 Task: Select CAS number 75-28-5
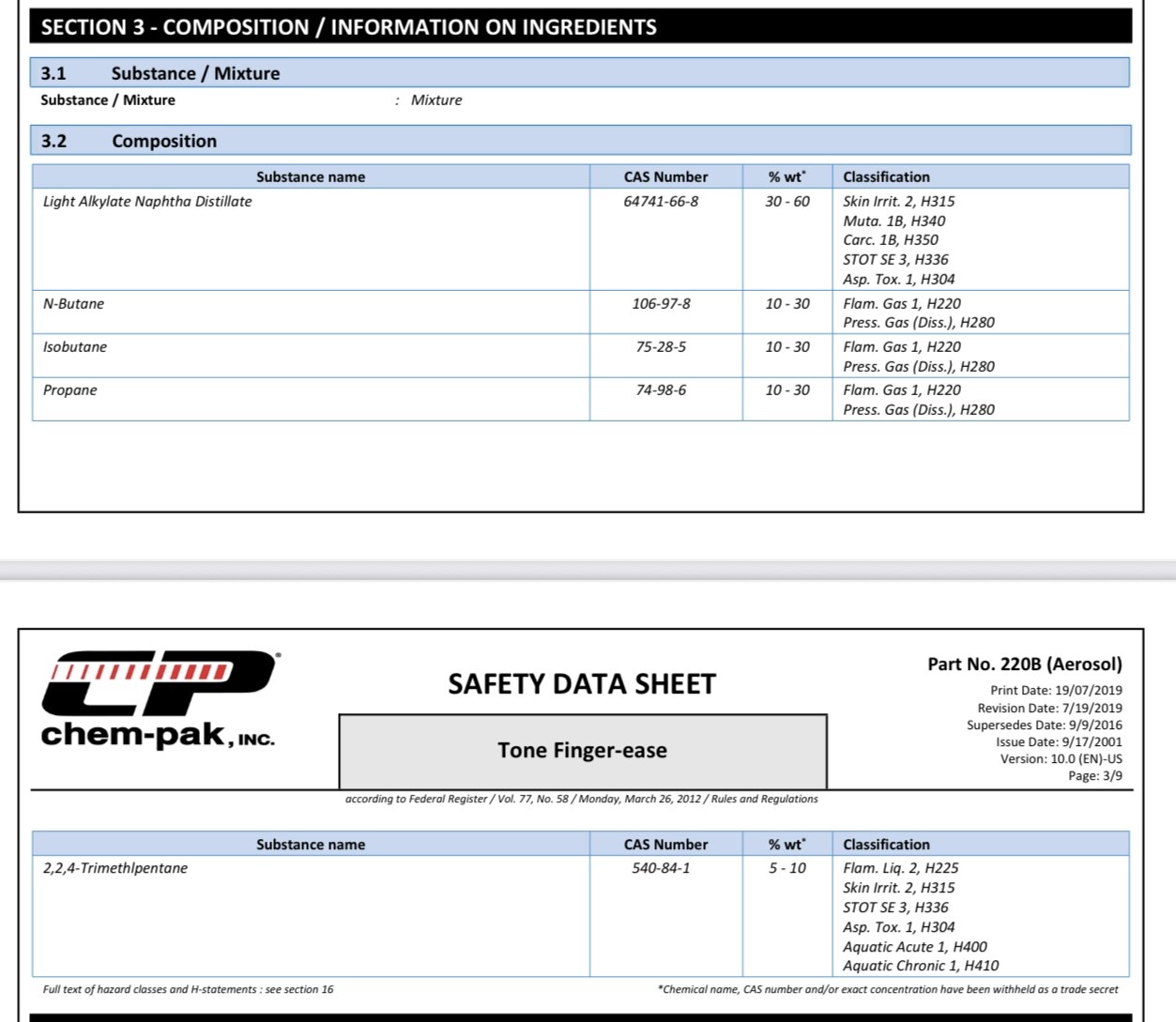click(661, 347)
